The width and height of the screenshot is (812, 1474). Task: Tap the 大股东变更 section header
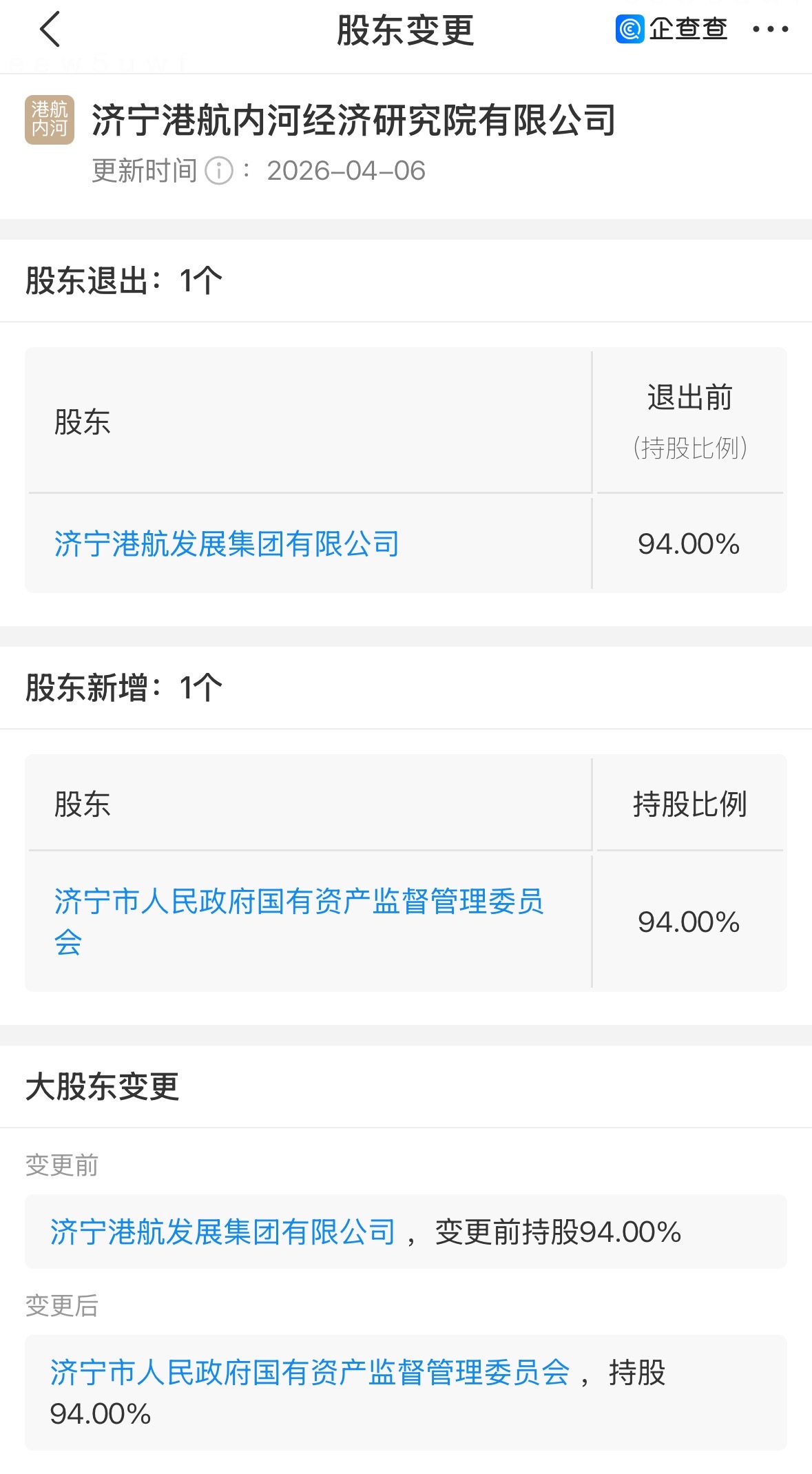[103, 1087]
